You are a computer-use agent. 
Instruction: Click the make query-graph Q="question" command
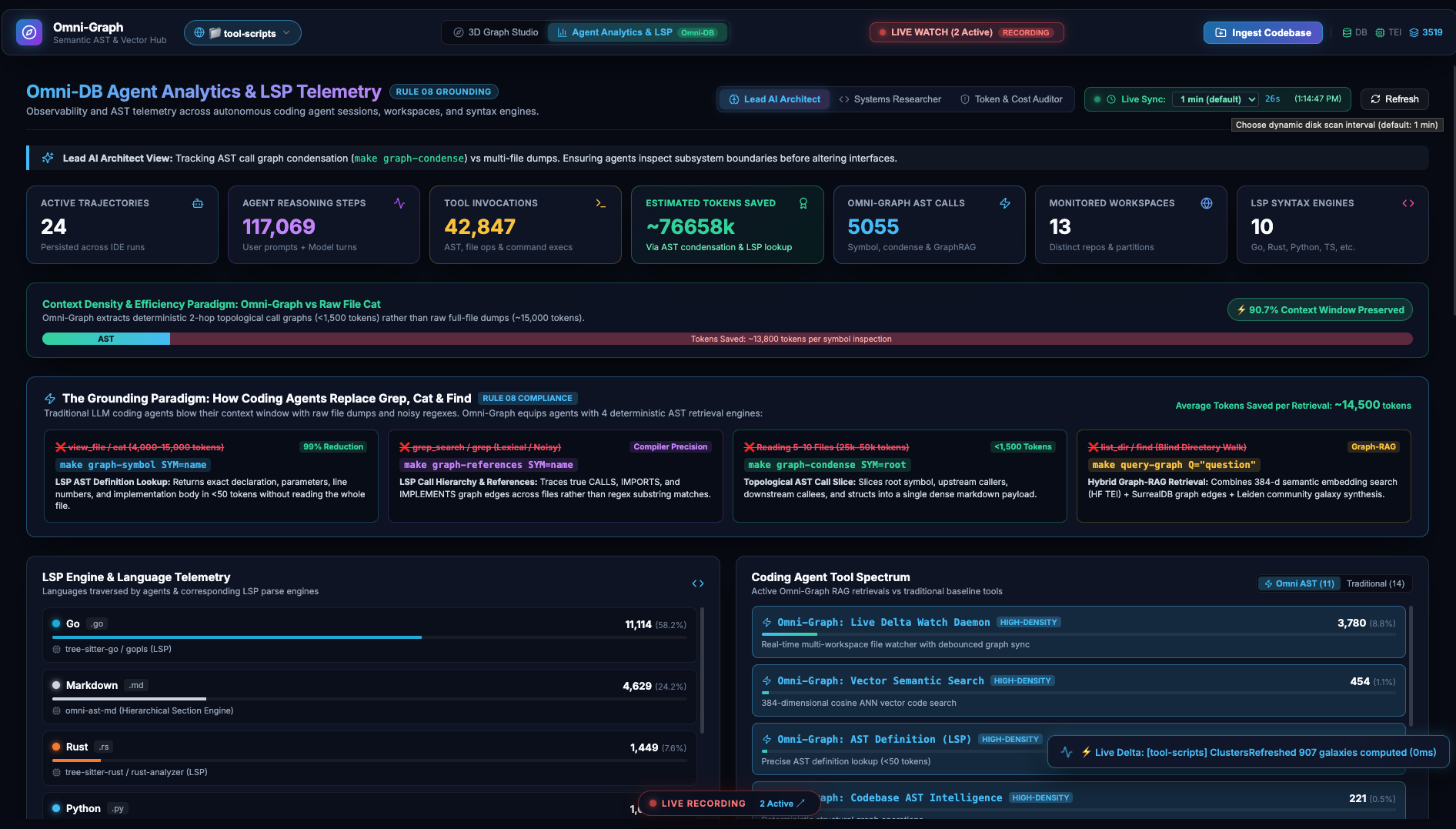pyautogui.click(x=1174, y=465)
